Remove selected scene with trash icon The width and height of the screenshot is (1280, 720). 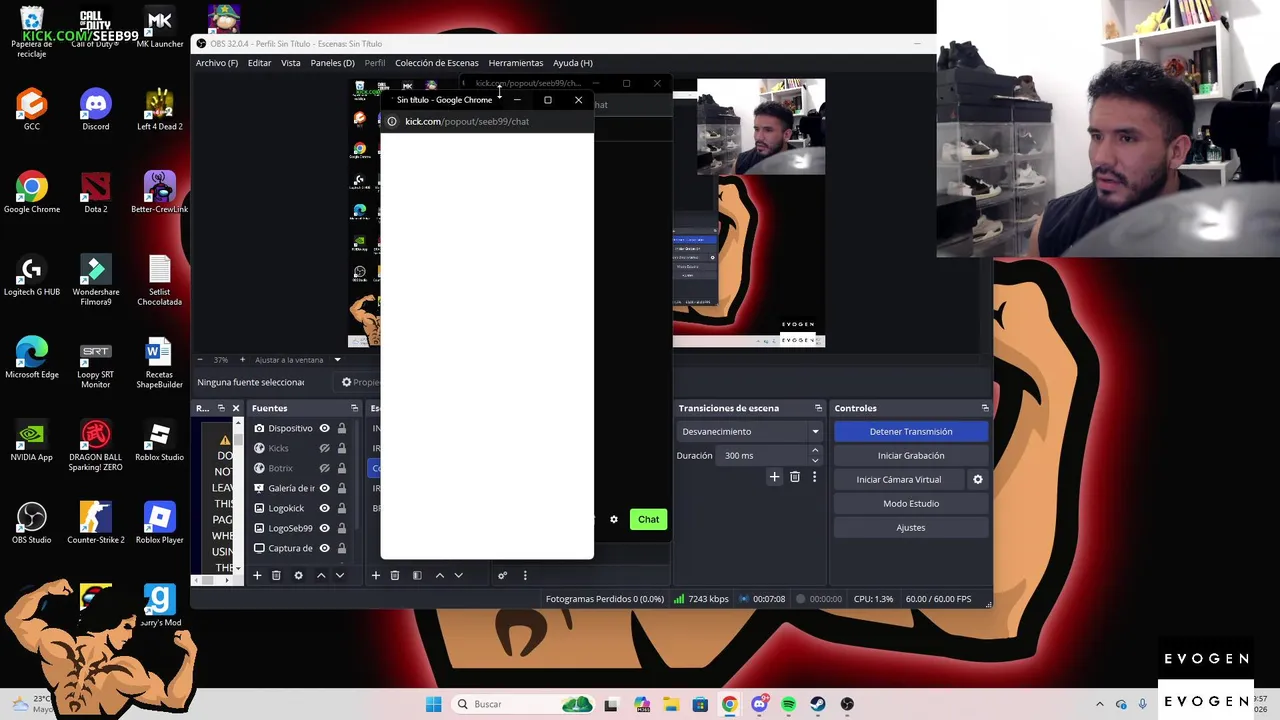(x=395, y=575)
